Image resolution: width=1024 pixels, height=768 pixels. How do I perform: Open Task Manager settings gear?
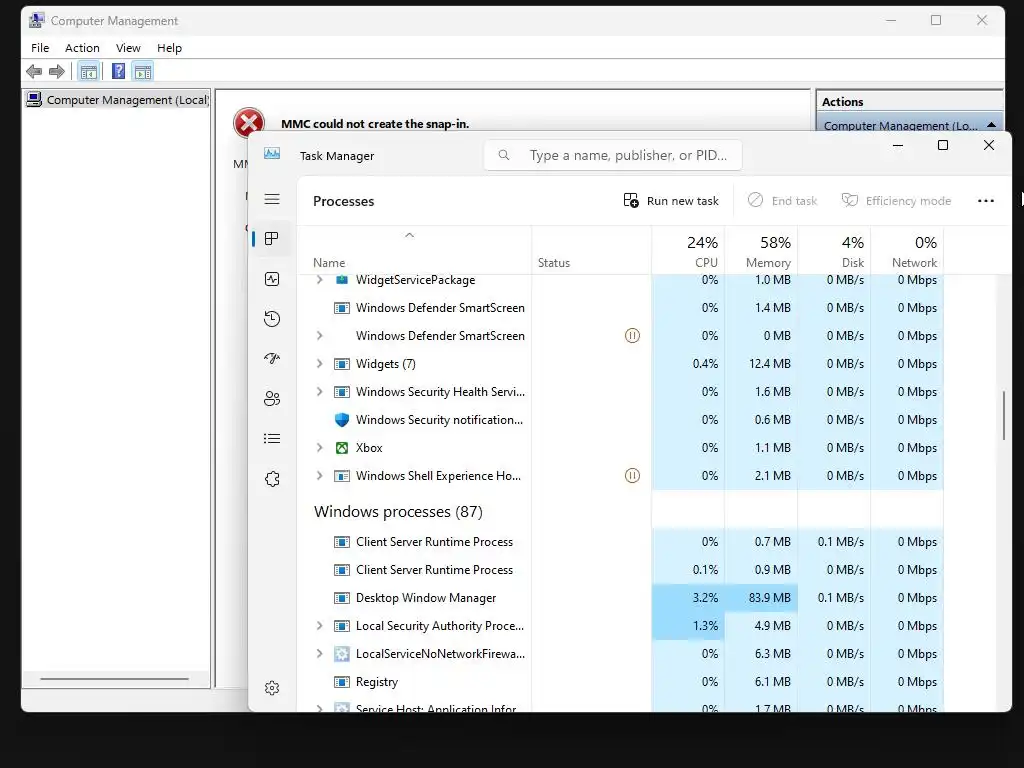(272, 688)
